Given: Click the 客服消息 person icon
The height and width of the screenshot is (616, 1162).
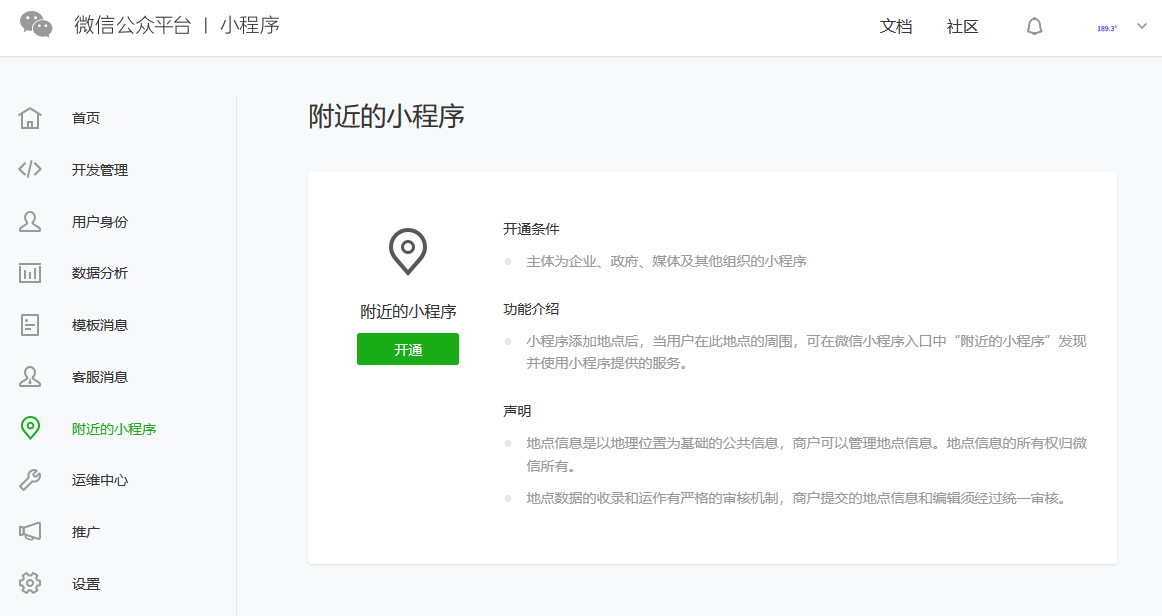Looking at the screenshot, I should [x=30, y=377].
